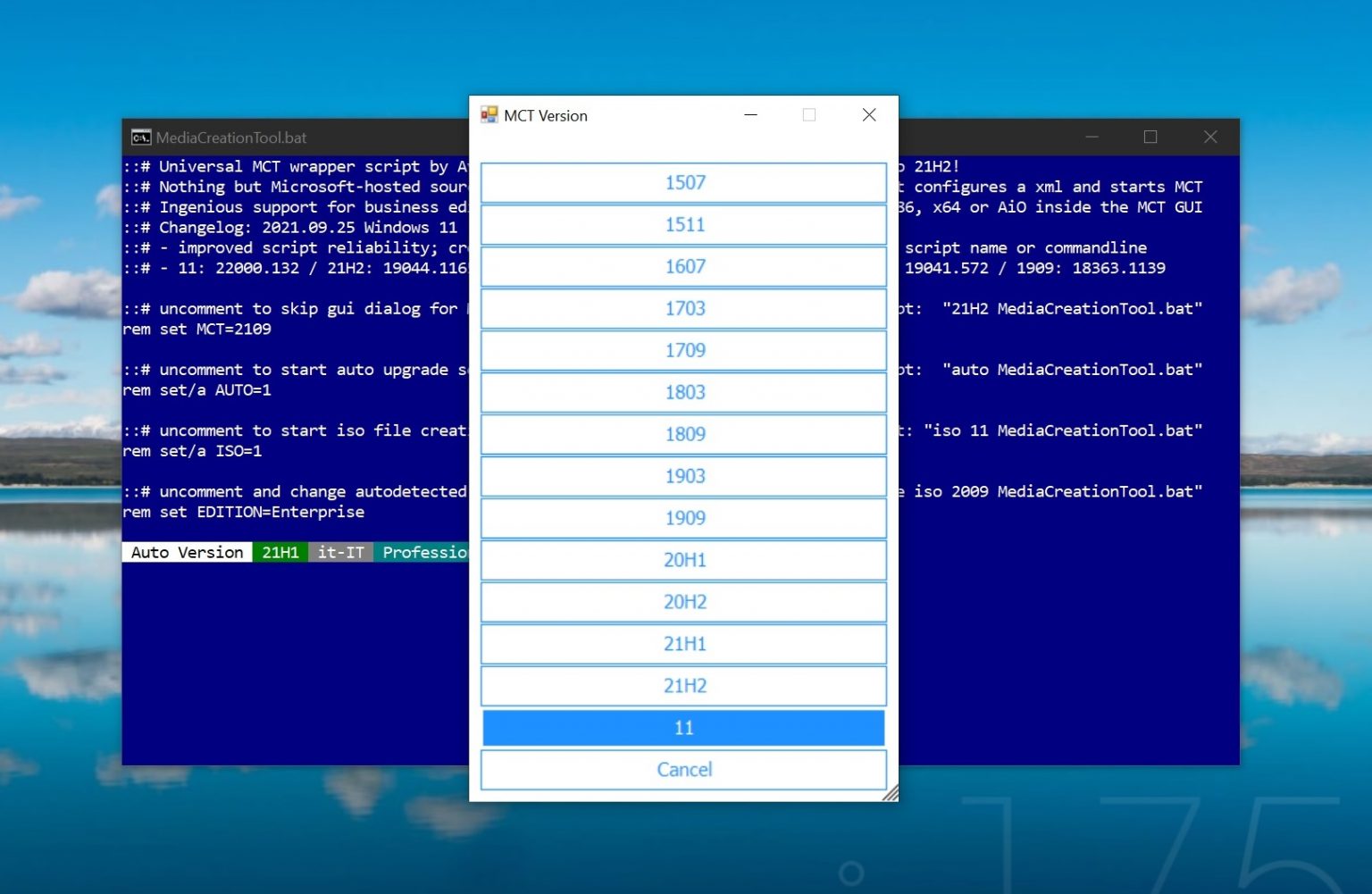Pick the 21H1 version option
The width and height of the screenshot is (1372, 894).
683,644
